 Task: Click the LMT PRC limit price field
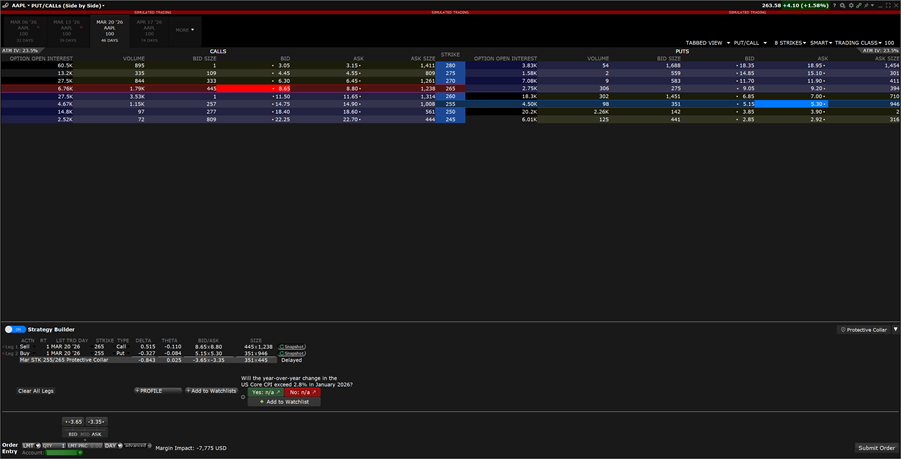coord(84,445)
